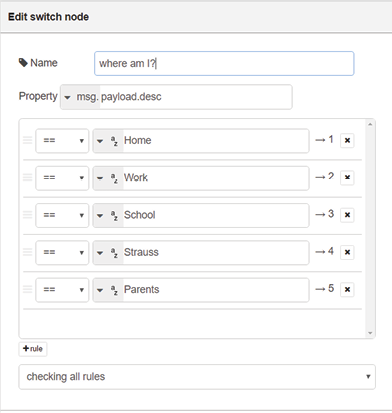Delete the Home rule with its x icon

pyautogui.click(x=347, y=140)
